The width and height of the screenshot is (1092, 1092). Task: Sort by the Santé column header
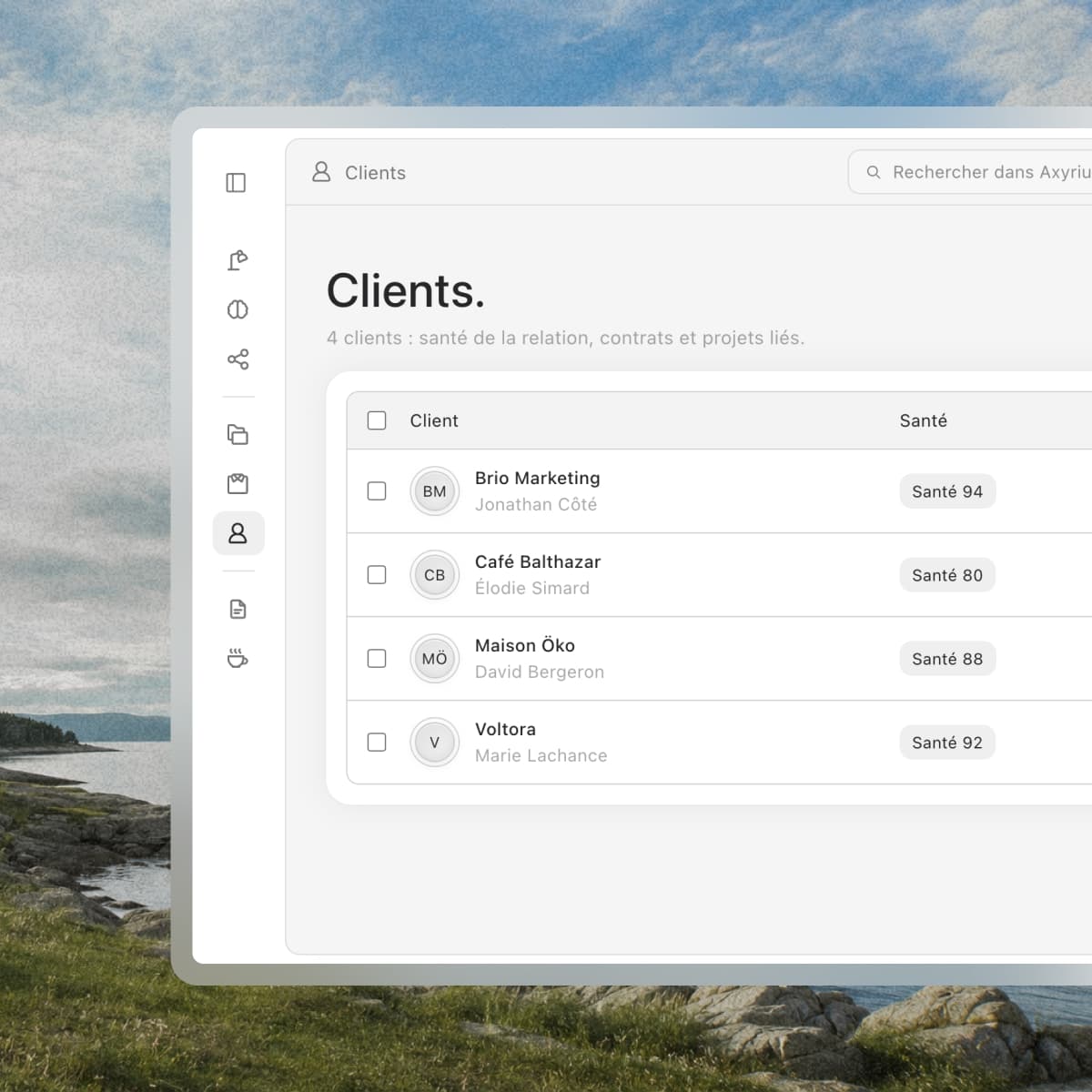[924, 420]
